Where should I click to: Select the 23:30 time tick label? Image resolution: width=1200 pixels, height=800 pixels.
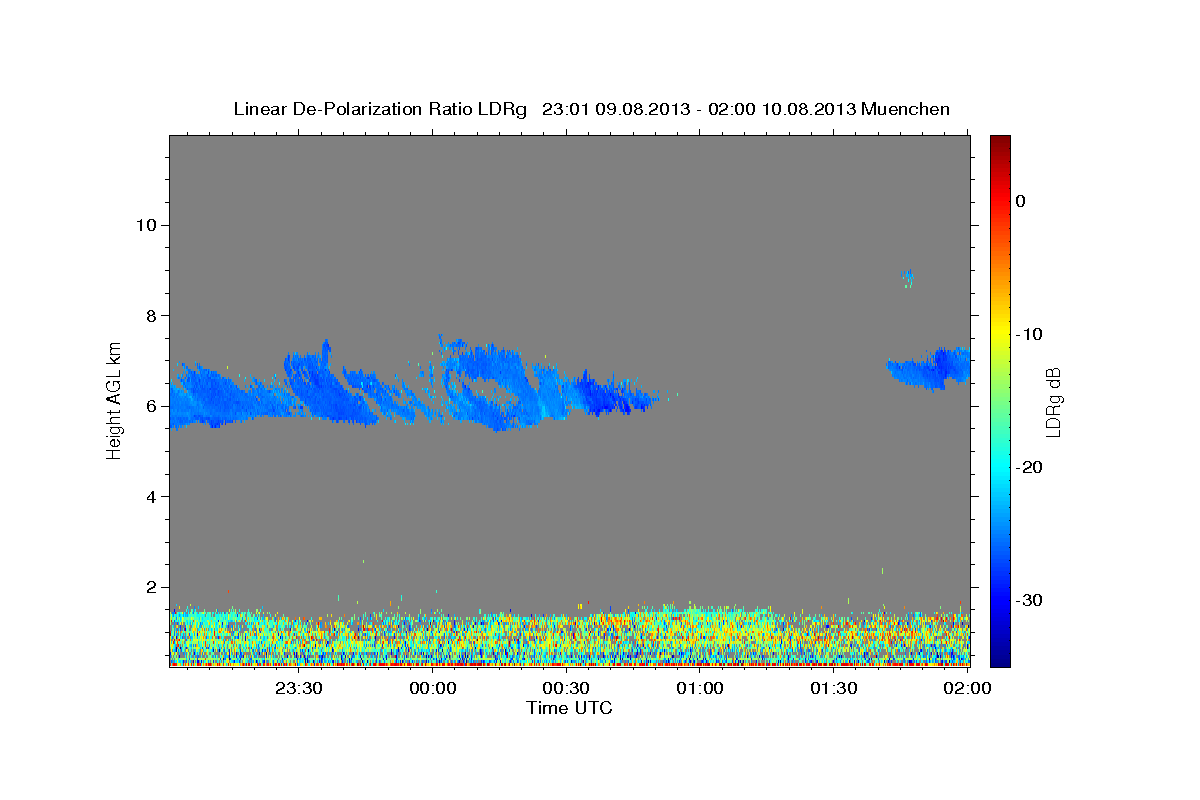[x=299, y=688]
